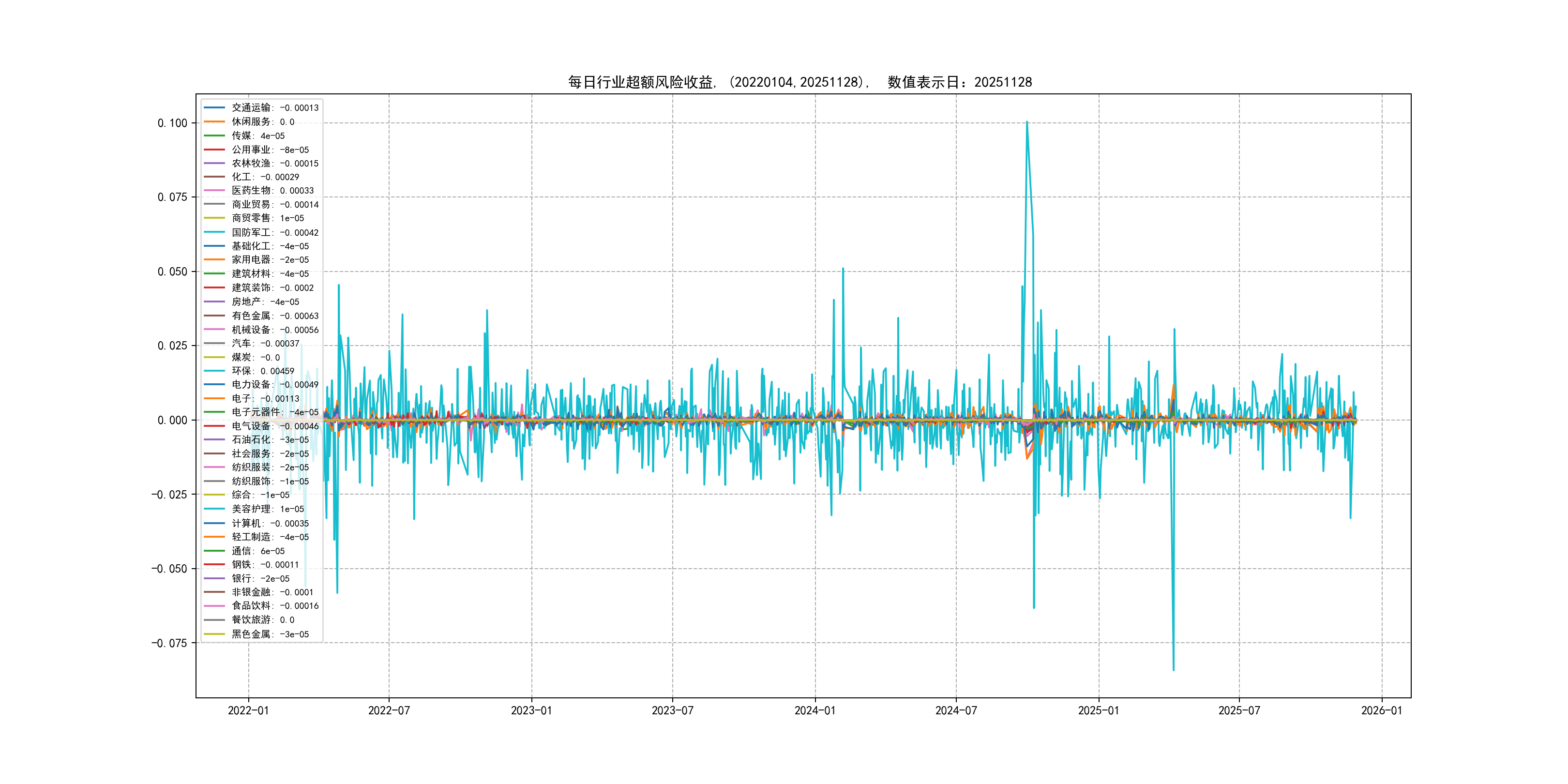Click the highest cyan peak near 0.100
The width and height of the screenshot is (1568, 784).
(1027, 122)
